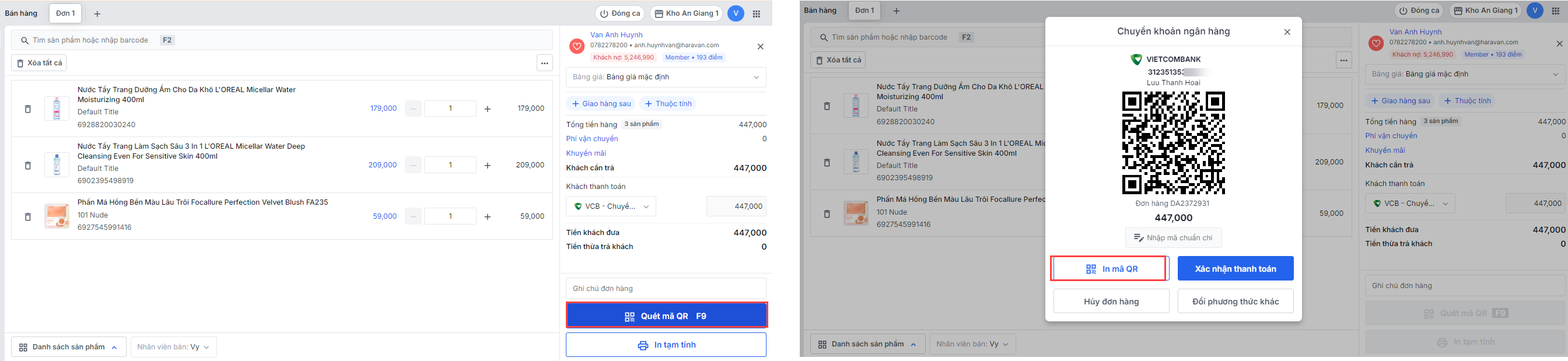Delete the L'OREAL Moisturizing 400ml row, left screenshot
This screenshot has width=1568, height=361.
coord(27,109)
